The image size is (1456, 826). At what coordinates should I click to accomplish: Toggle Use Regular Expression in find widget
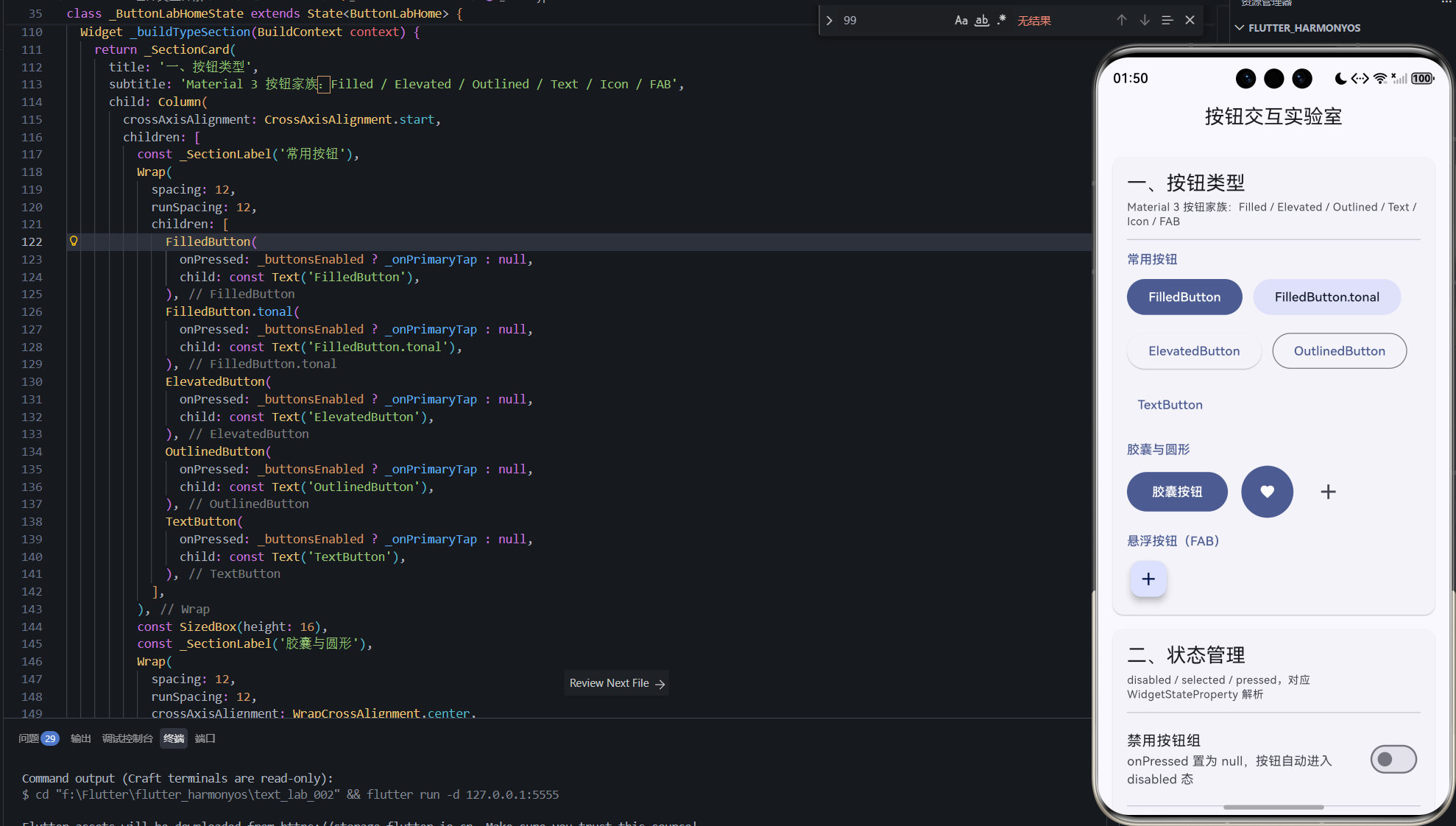(1002, 21)
